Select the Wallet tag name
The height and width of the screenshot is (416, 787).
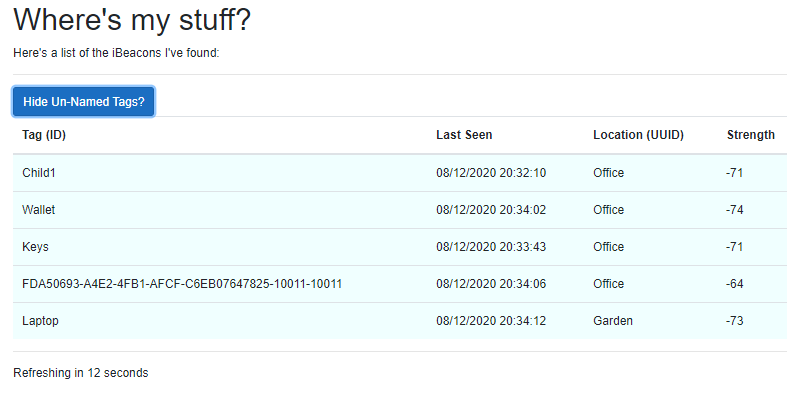[38, 210]
